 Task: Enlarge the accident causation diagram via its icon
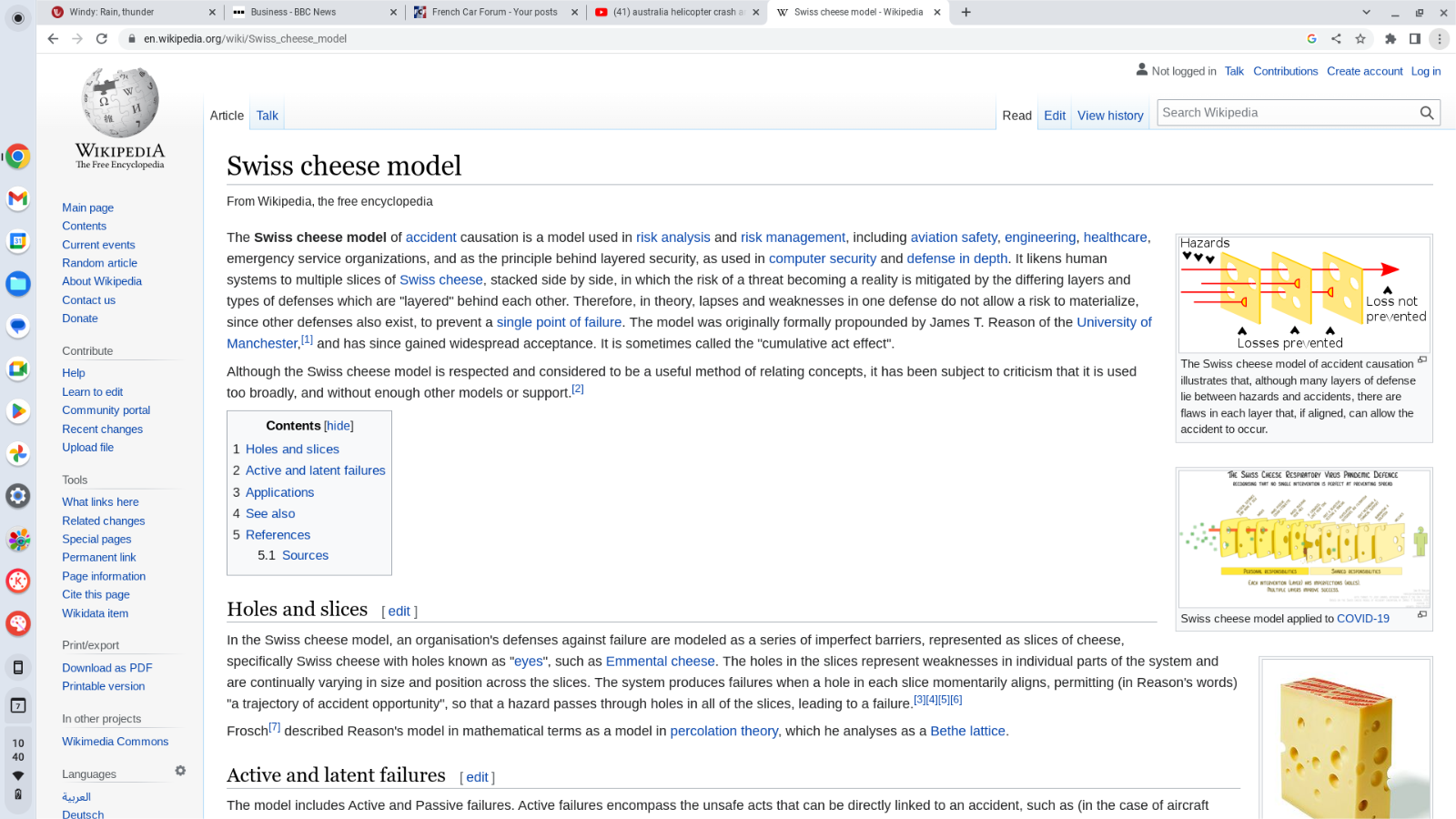1421,360
